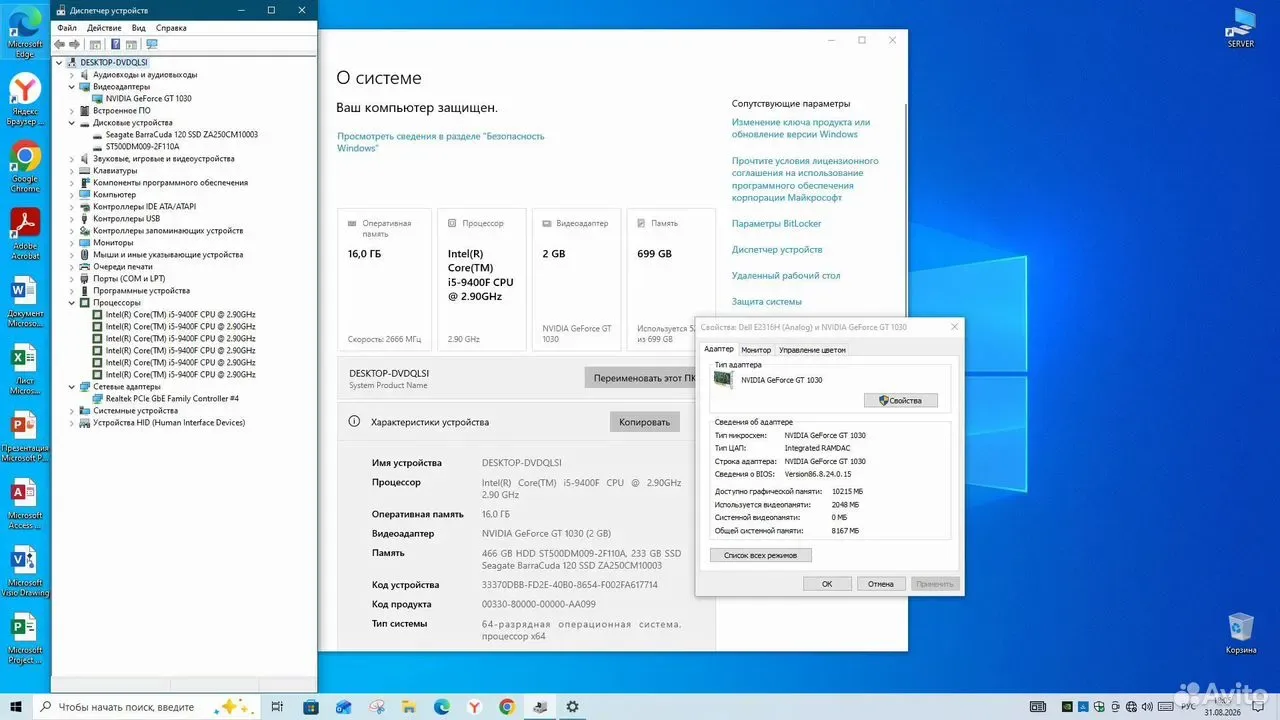Open Диспетчер устройств link in settings

tap(777, 250)
